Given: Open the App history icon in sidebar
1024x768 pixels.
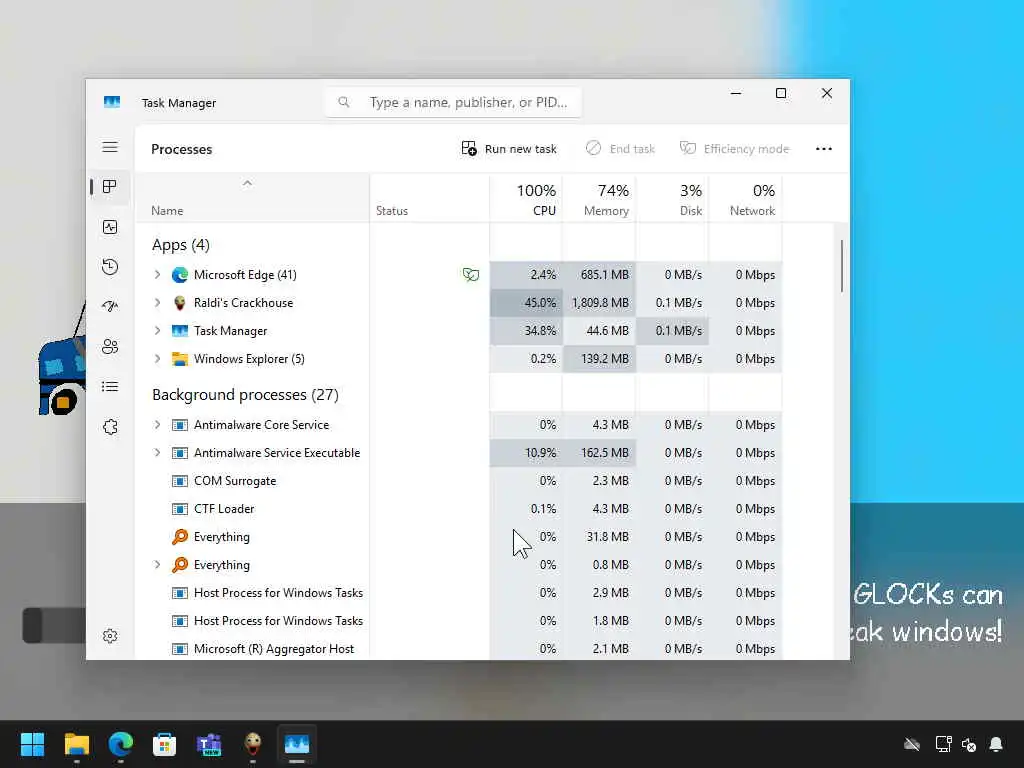Looking at the screenshot, I should click(x=110, y=266).
